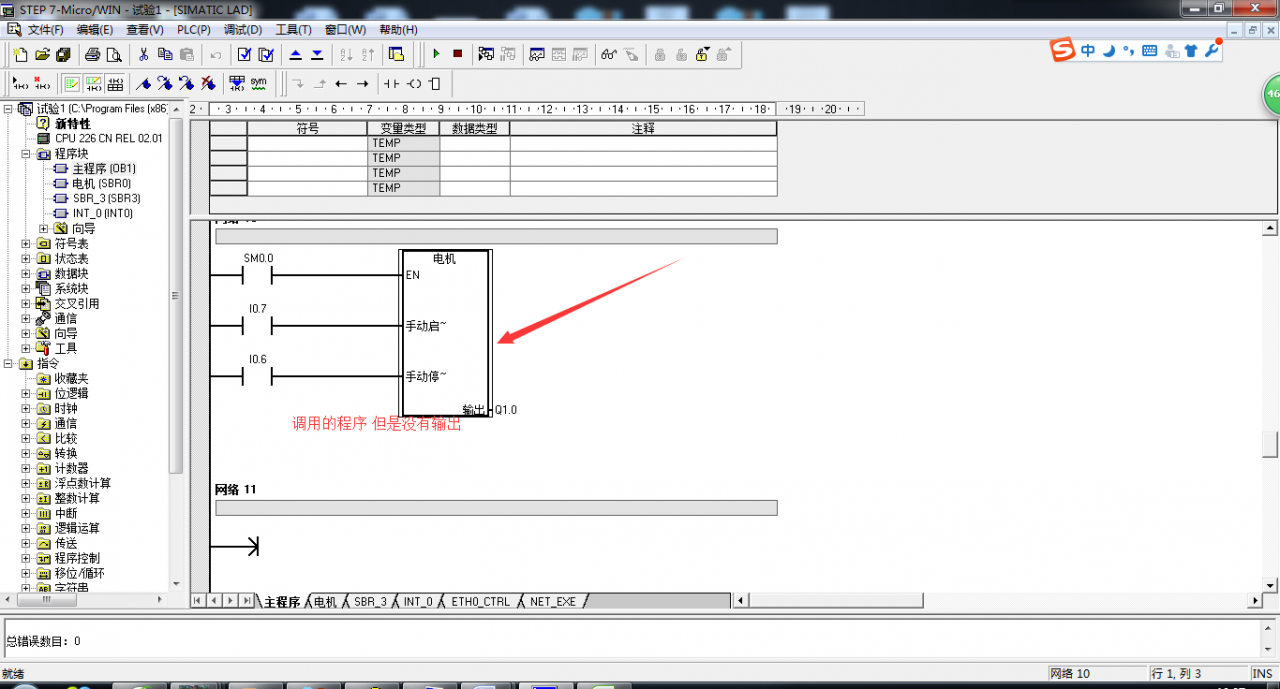Insert a contact from the LAD toolbar

coord(391,84)
